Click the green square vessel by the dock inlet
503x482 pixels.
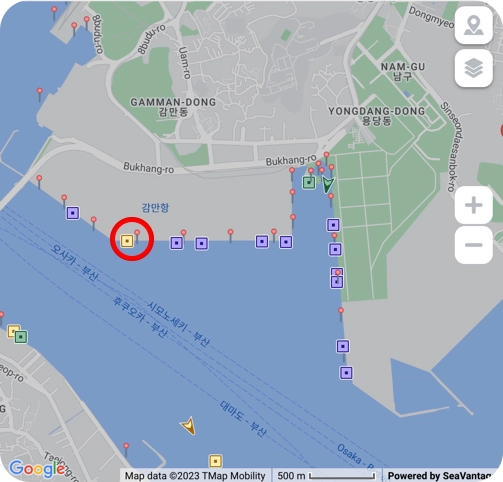tap(309, 183)
